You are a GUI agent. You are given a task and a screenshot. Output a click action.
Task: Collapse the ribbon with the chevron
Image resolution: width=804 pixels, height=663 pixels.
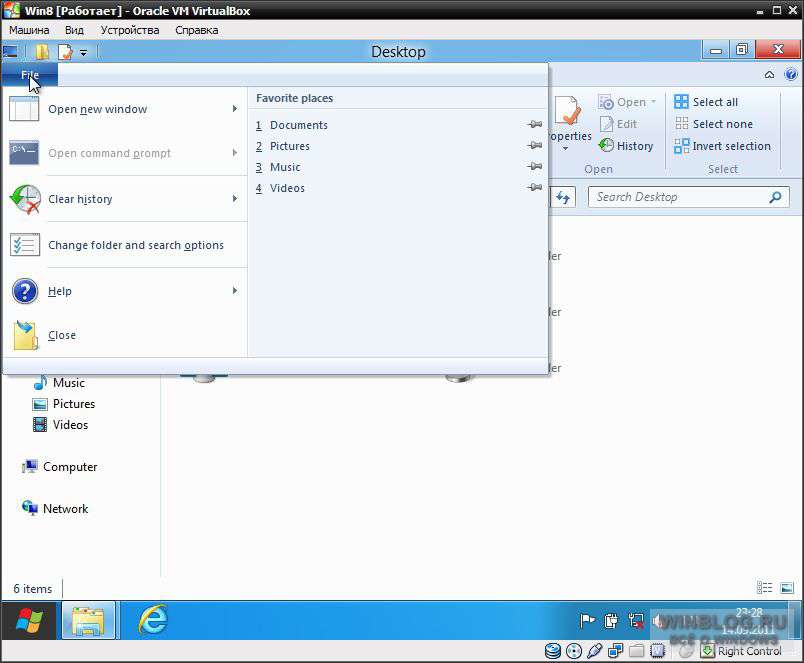pyautogui.click(x=769, y=75)
